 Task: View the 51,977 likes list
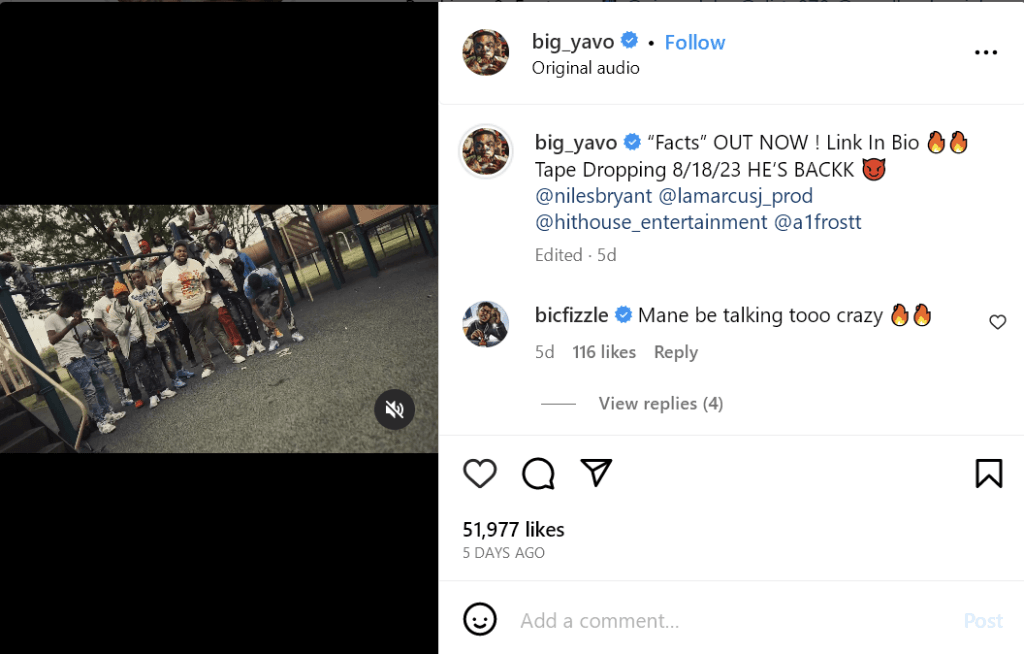pos(513,530)
